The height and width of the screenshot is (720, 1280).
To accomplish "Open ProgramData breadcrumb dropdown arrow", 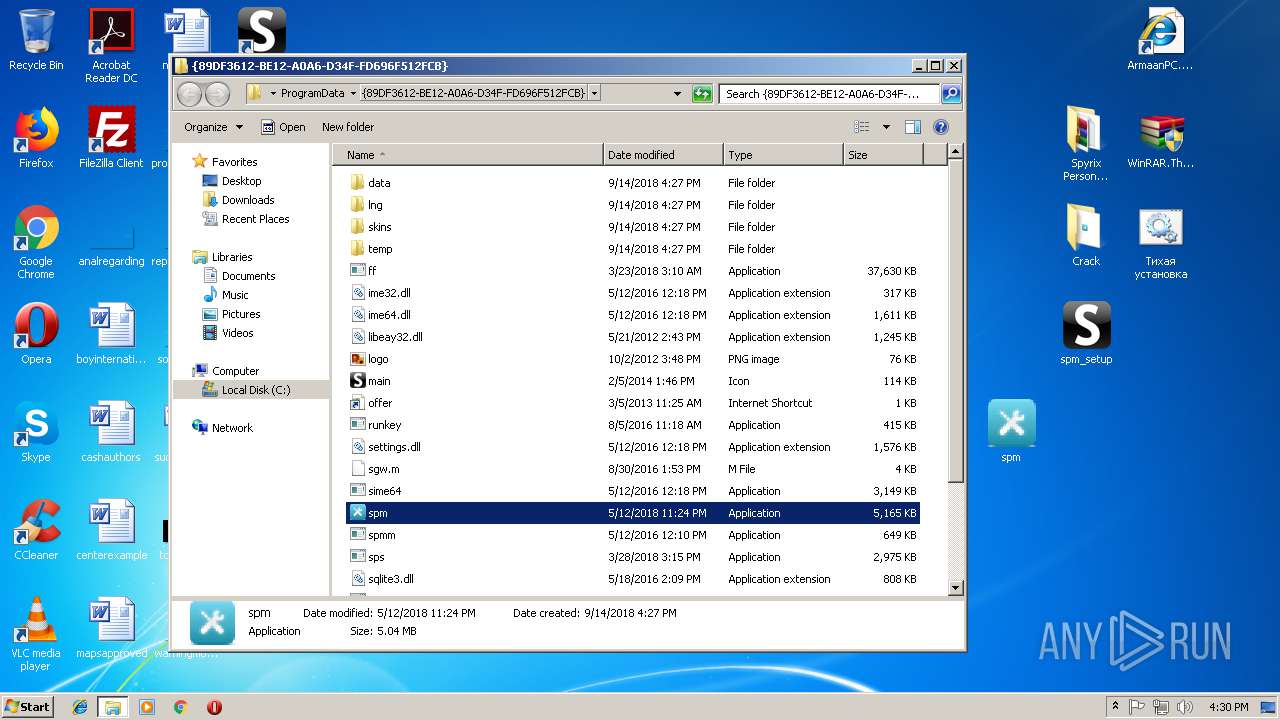I will 353,93.
